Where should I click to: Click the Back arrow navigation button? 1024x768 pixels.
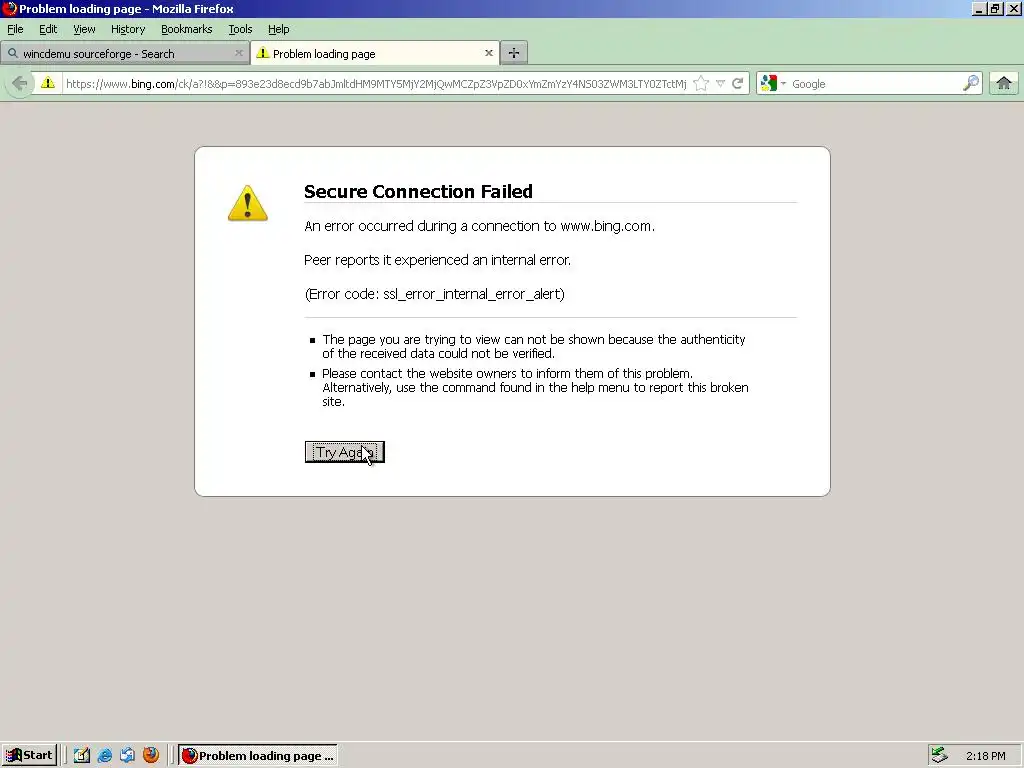point(20,84)
